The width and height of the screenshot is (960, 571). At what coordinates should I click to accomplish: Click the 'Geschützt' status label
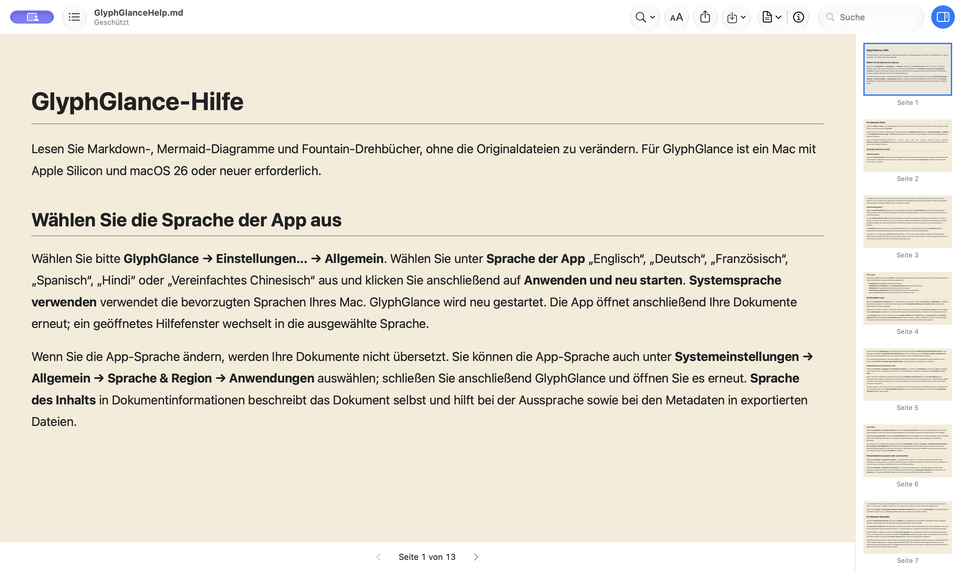click(x=111, y=23)
